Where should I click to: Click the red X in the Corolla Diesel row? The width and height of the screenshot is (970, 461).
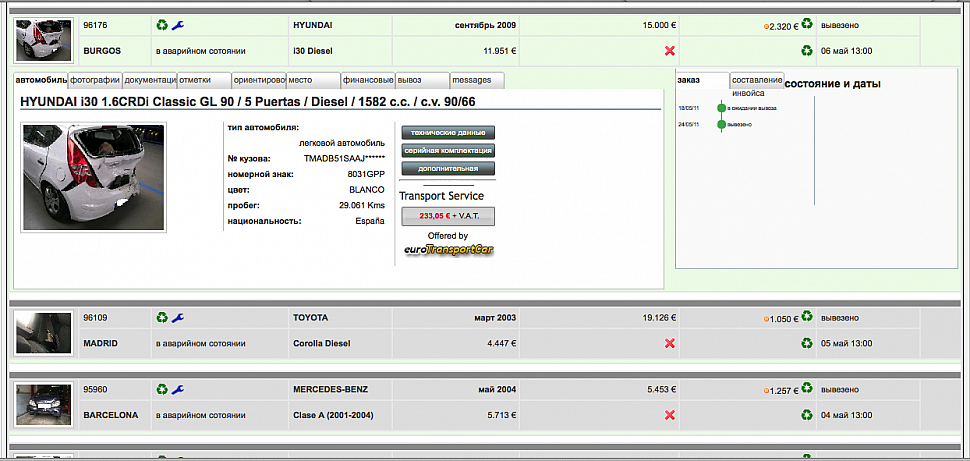pyautogui.click(x=669, y=343)
